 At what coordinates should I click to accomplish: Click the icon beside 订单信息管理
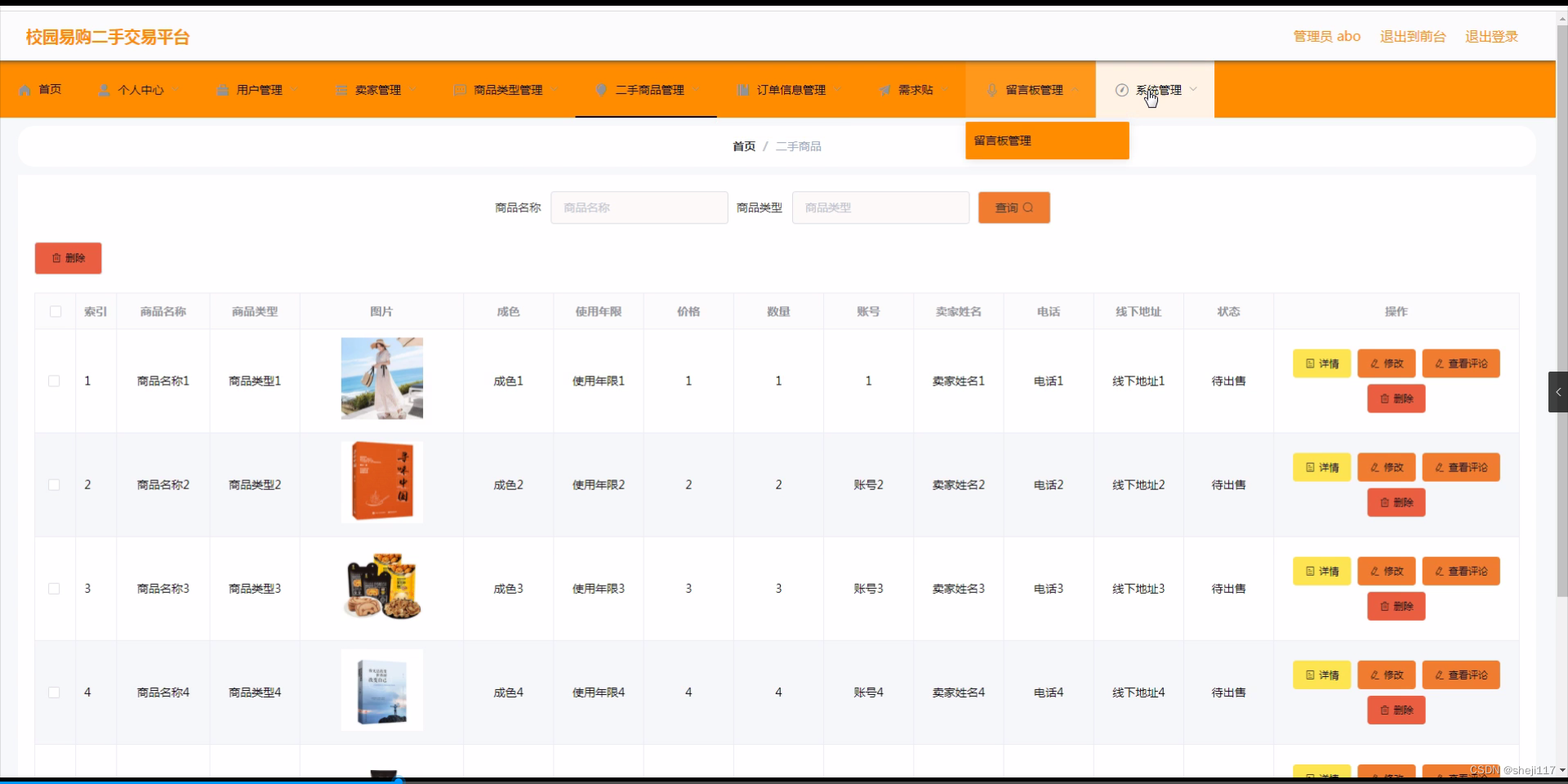tap(743, 90)
